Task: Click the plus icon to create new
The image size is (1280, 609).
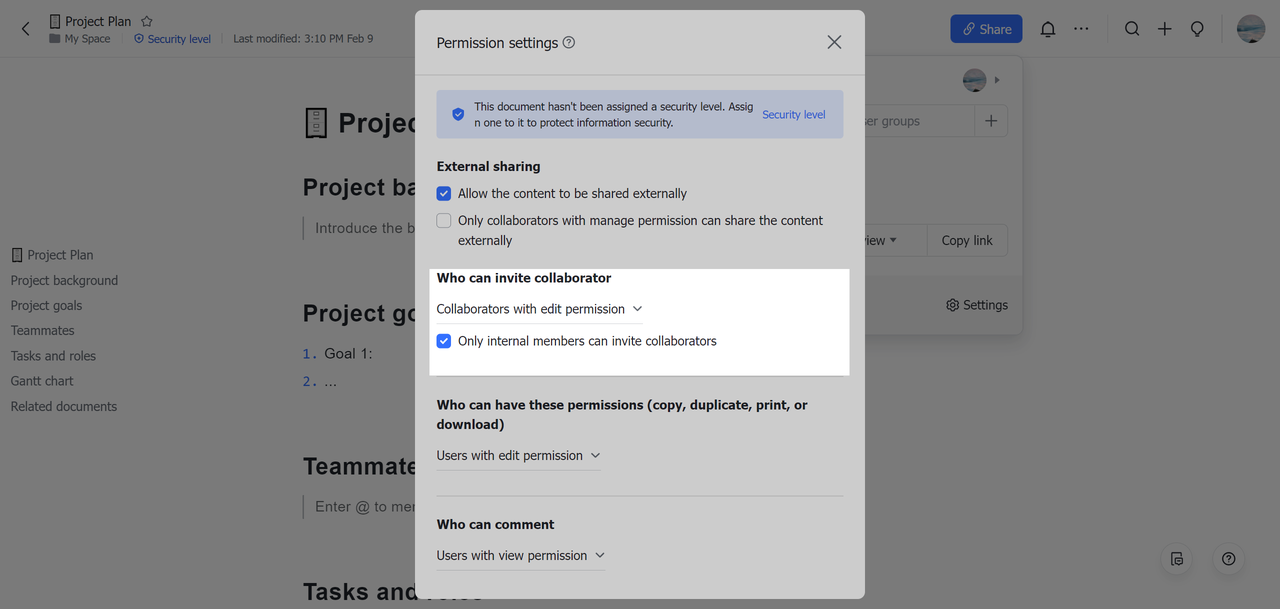Action: (x=1164, y=29)
